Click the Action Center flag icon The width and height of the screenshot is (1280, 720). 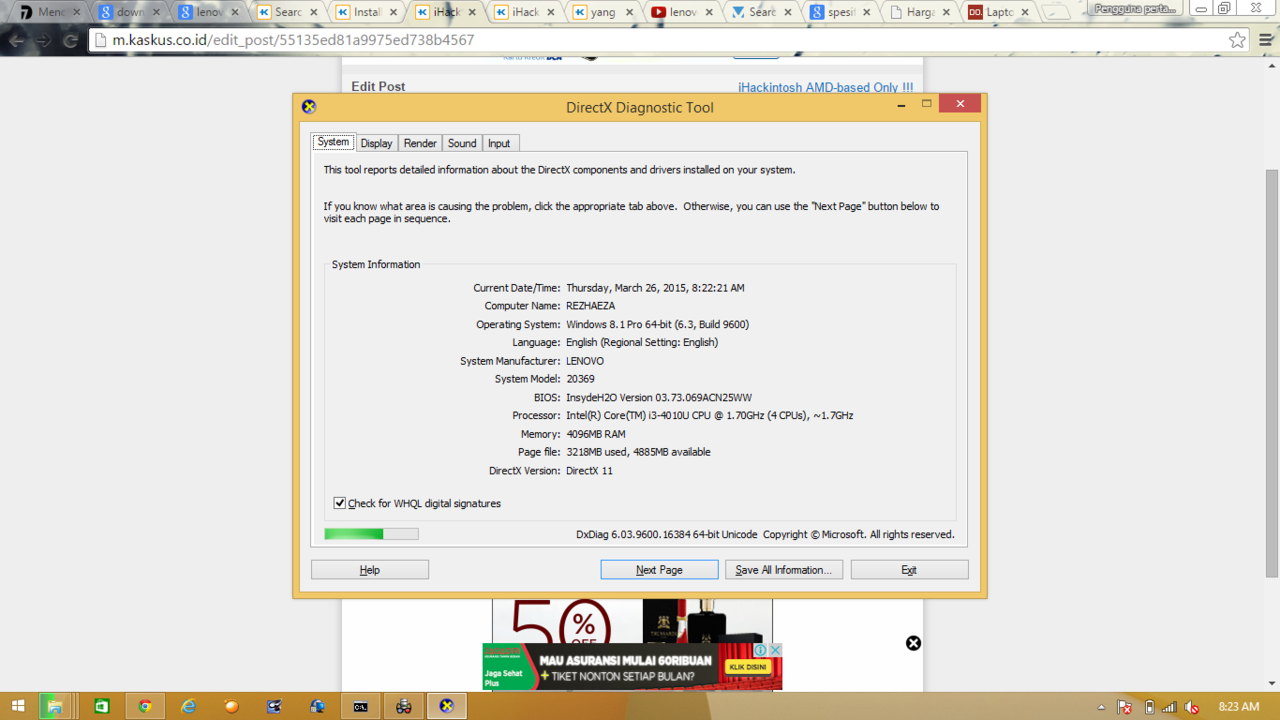click(1125, 707)
